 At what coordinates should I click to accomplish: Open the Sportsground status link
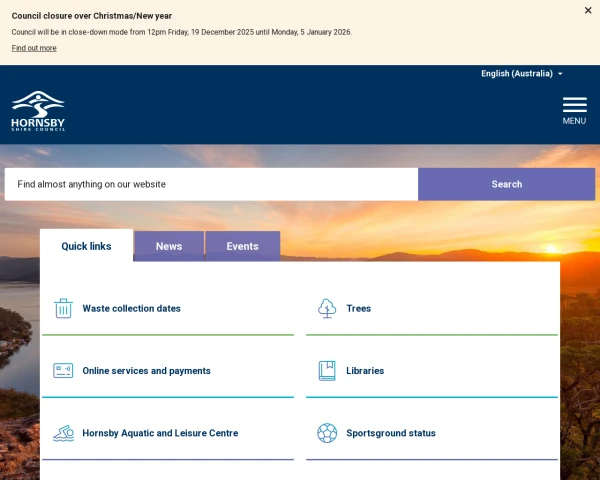[391, 433]
